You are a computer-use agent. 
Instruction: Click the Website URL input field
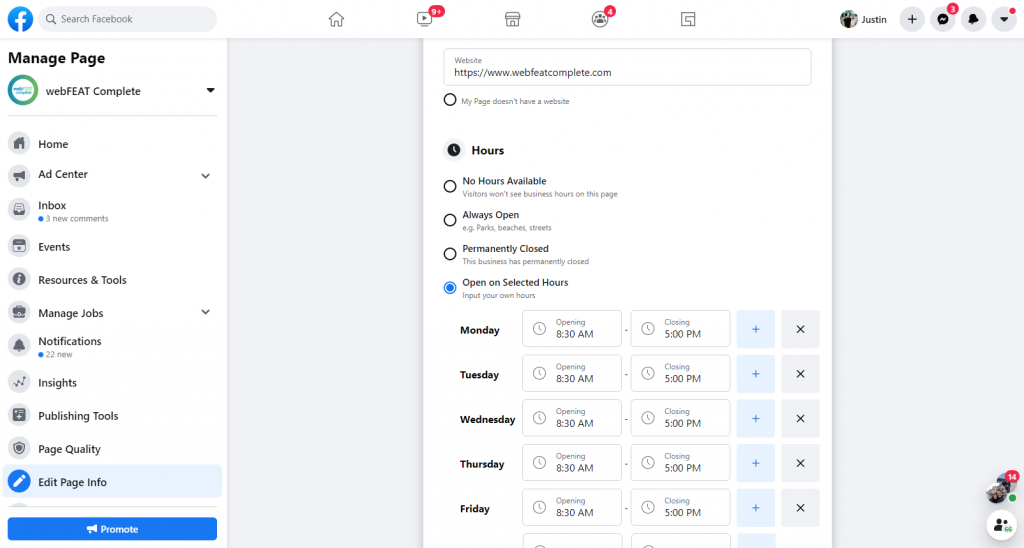pos(628,67)
